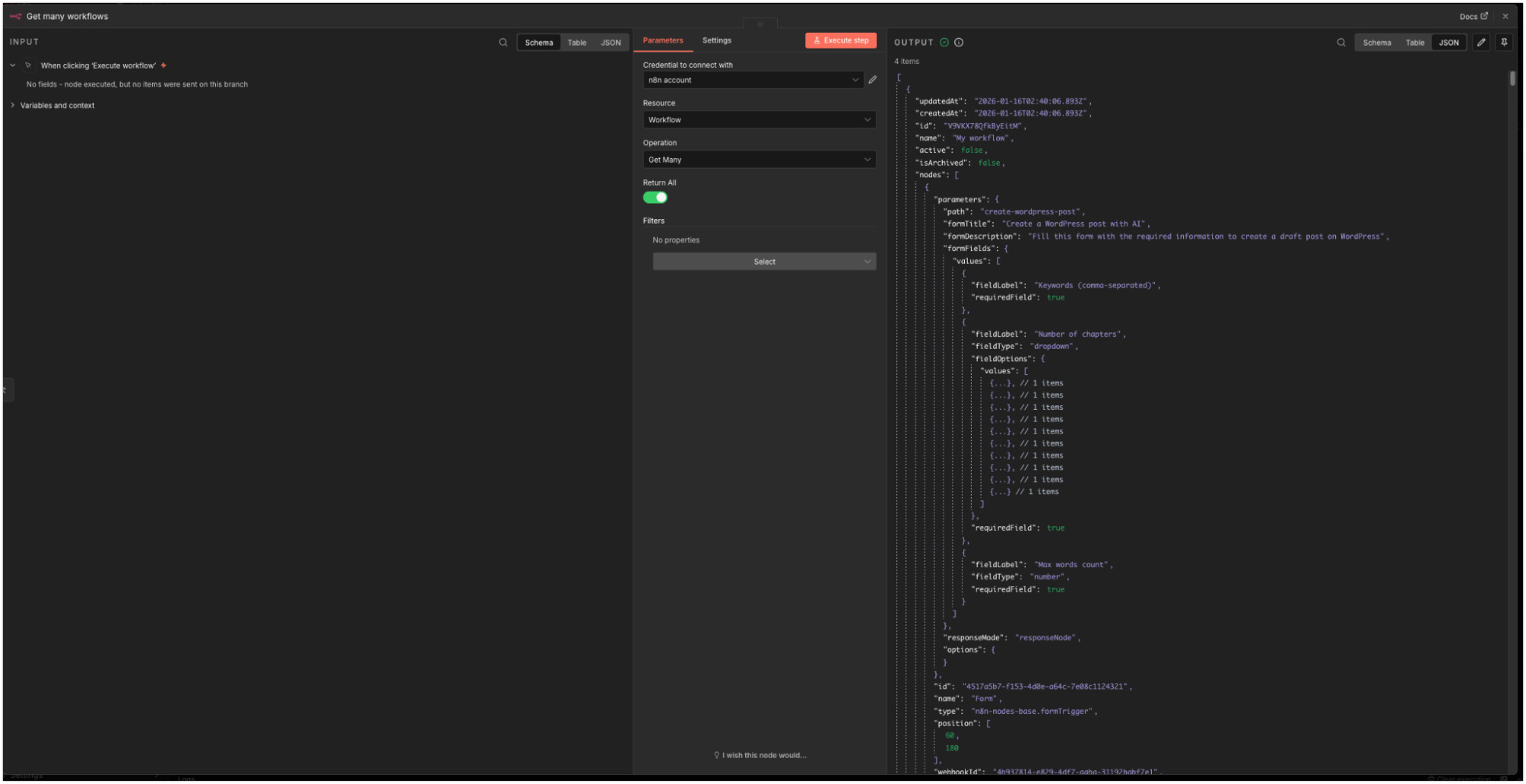Click the green output success checkmark
Image resolution: width=1526 pixels, height=784 pixels.
pyautogui.click(x=944, y=43)
